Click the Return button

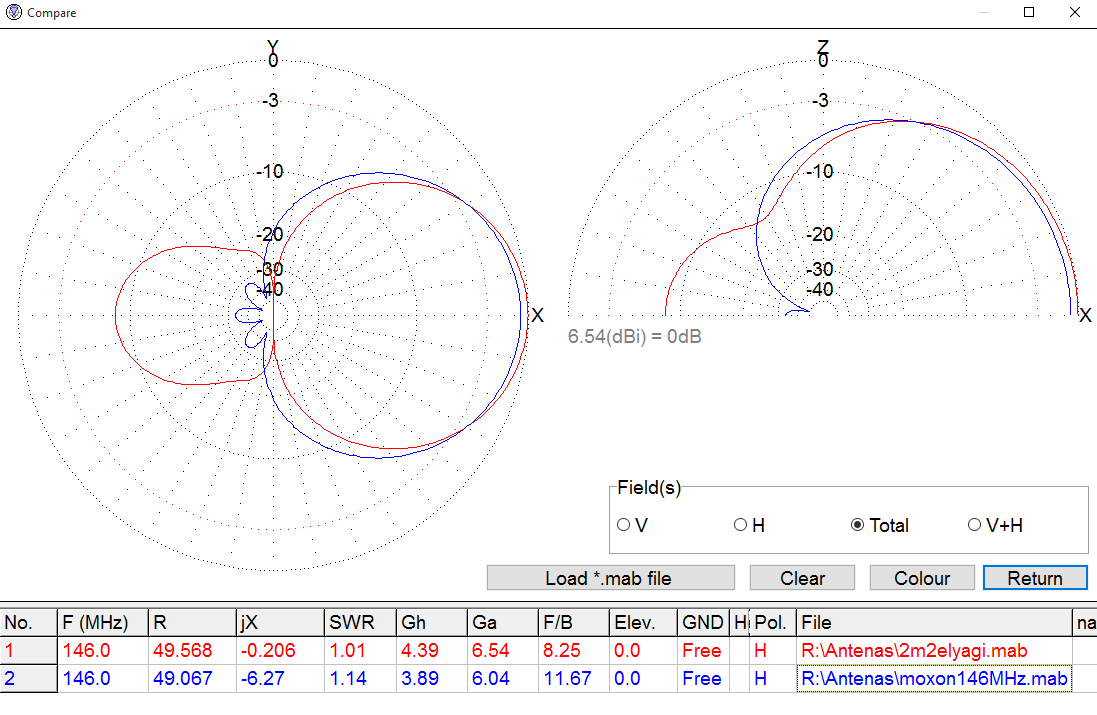(x=1035, y=578)
